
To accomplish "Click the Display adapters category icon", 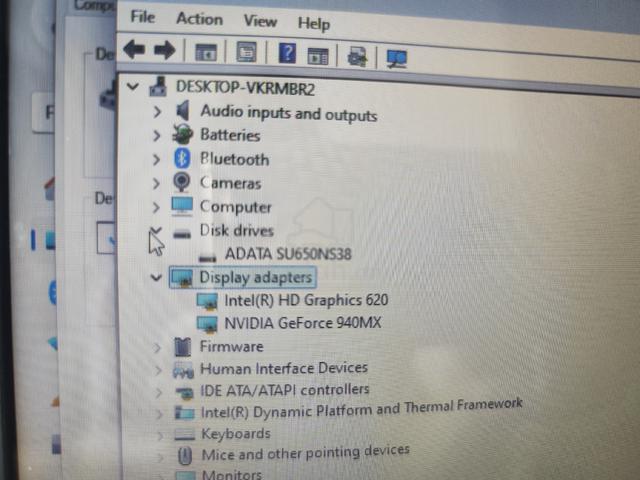I will 182,278.
